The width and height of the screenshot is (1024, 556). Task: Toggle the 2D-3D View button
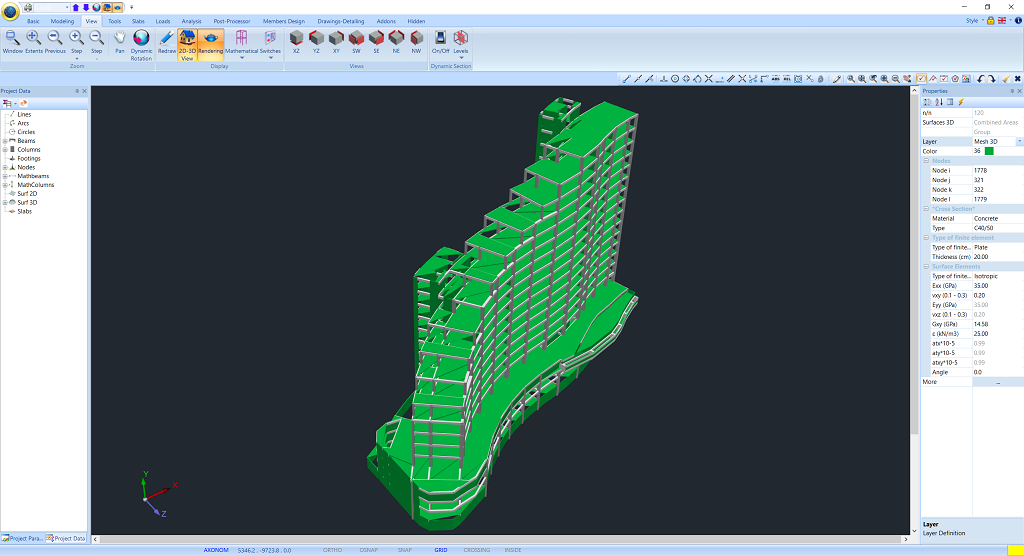(187, 43)
